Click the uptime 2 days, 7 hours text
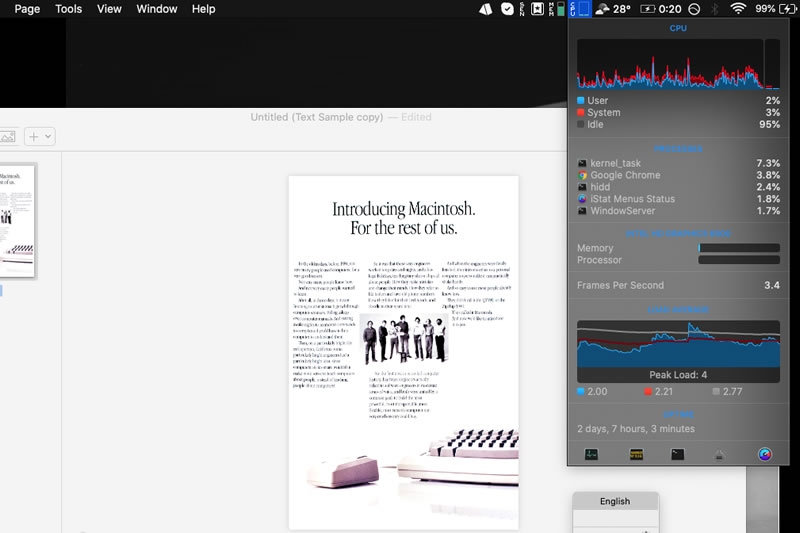The width and height of the screenshot is (800, 533). (636, 429)
